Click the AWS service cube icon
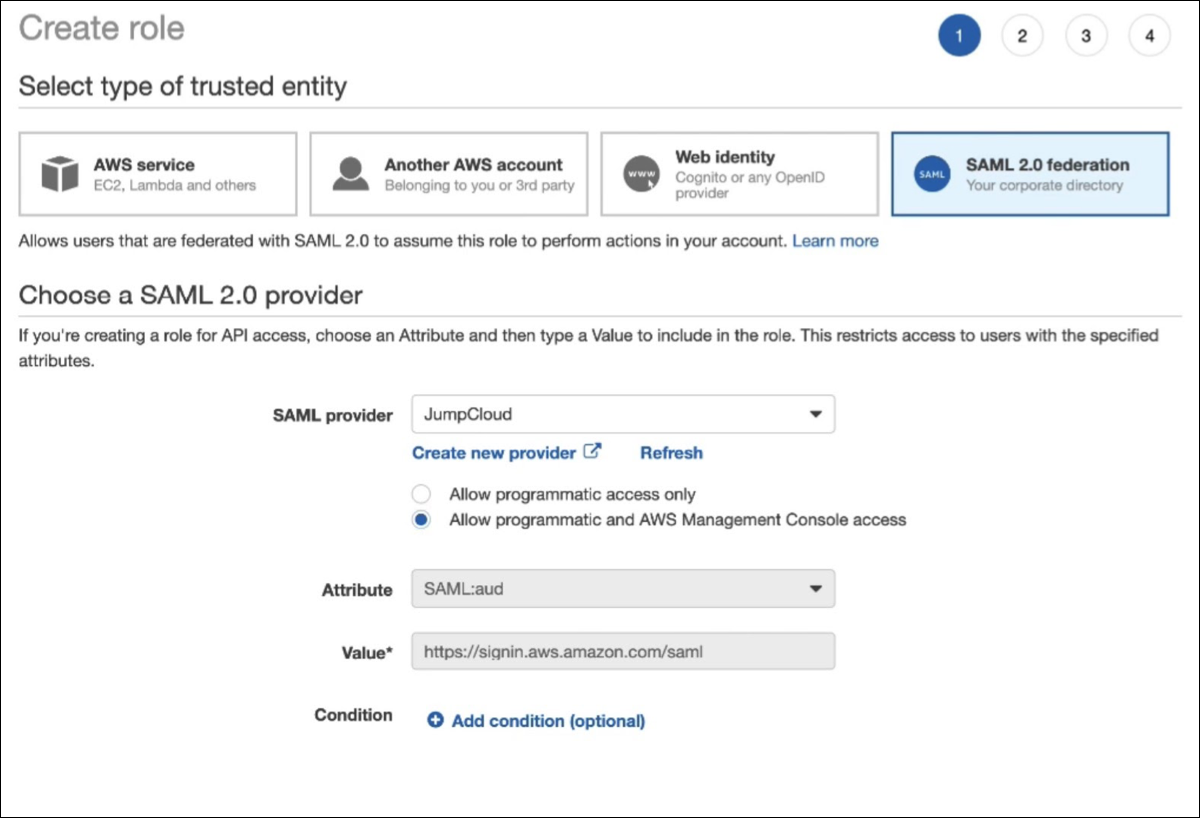1200x818 pixels. (x=59, y=174)
